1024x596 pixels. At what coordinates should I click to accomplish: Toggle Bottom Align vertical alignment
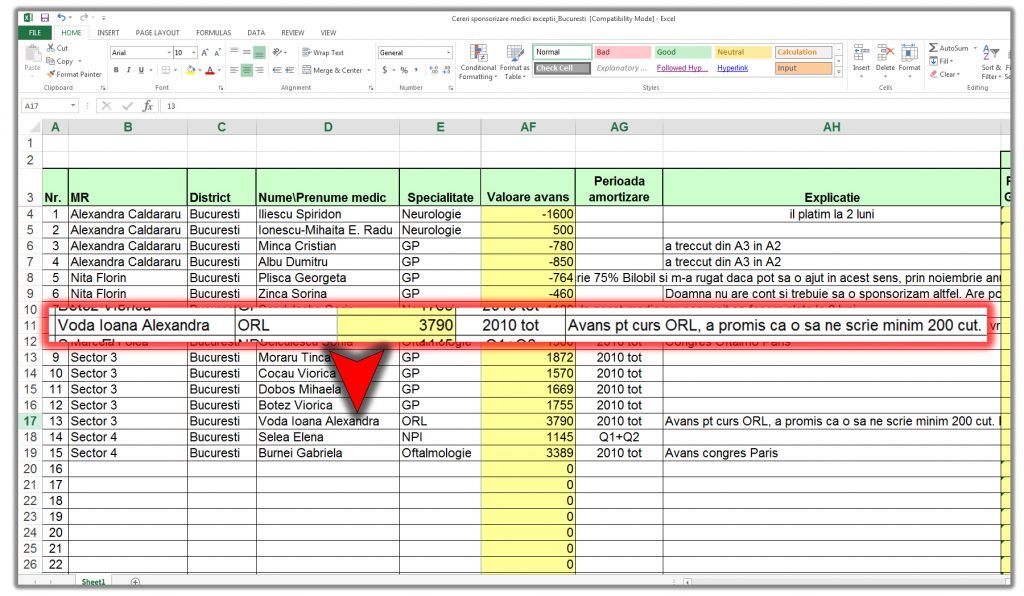[x=259, y=52]
